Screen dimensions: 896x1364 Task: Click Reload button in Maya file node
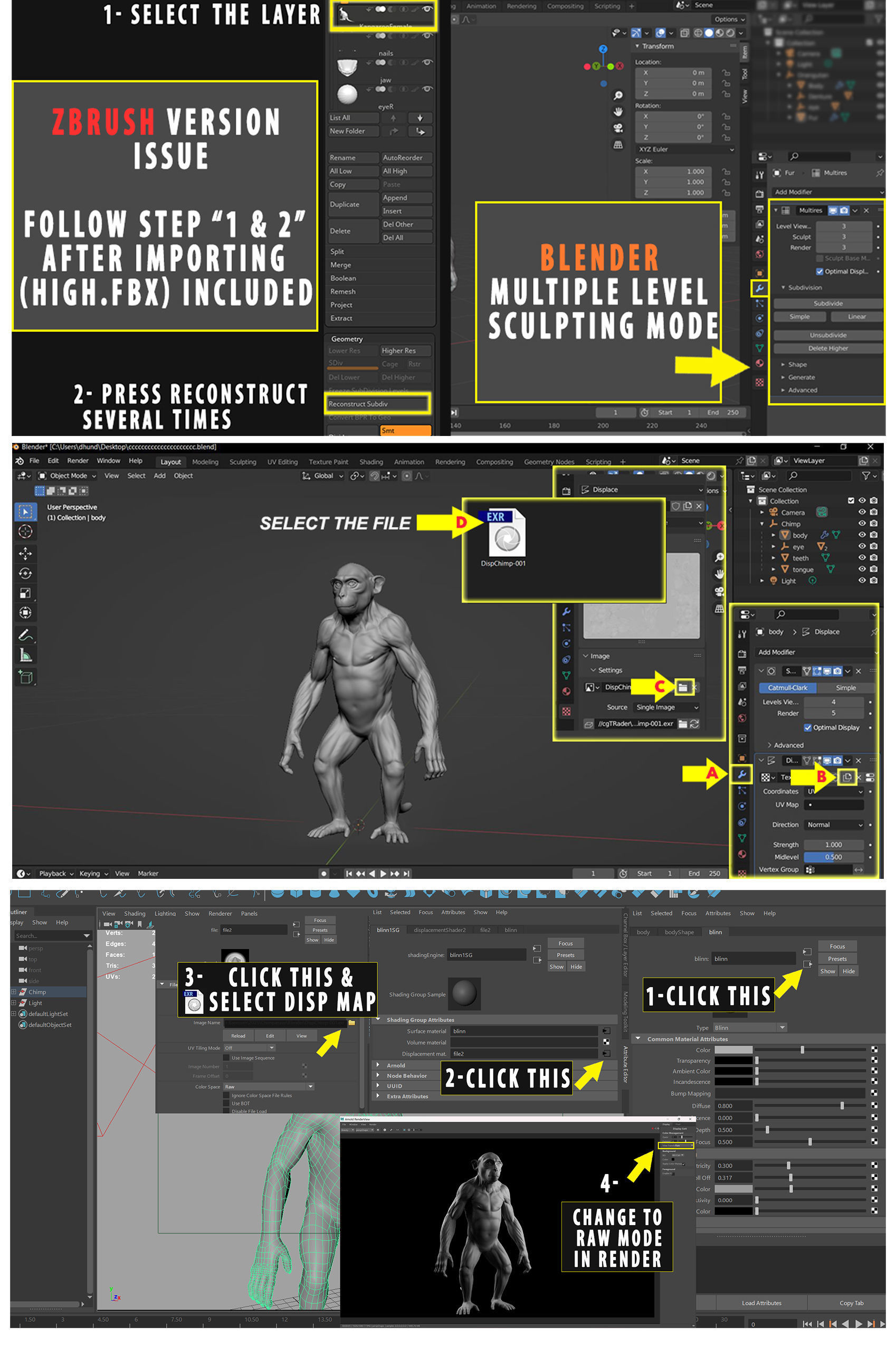pyautogui.click(x=238, y=1036)
